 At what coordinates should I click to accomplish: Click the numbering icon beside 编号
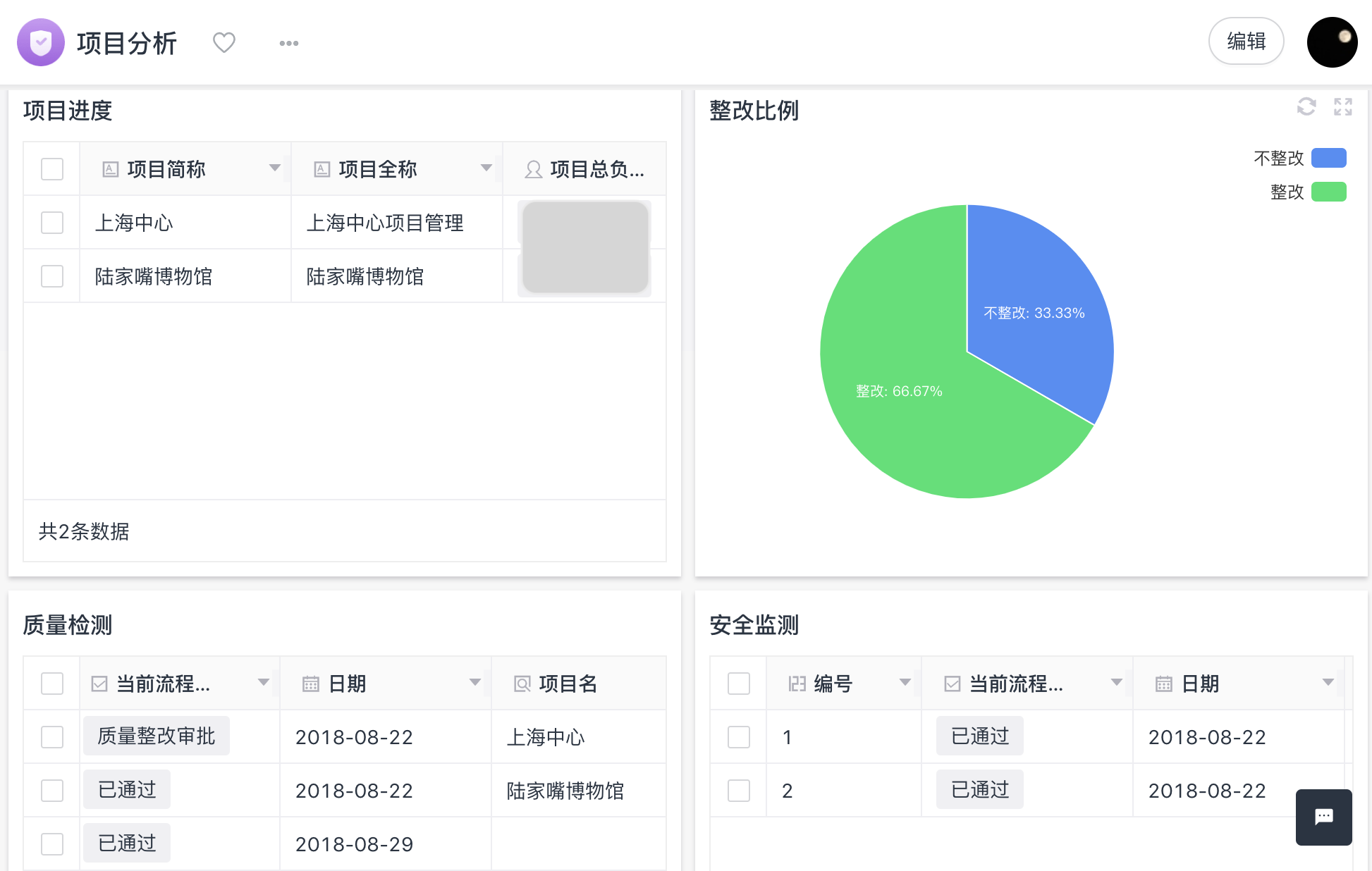point(797,684)
